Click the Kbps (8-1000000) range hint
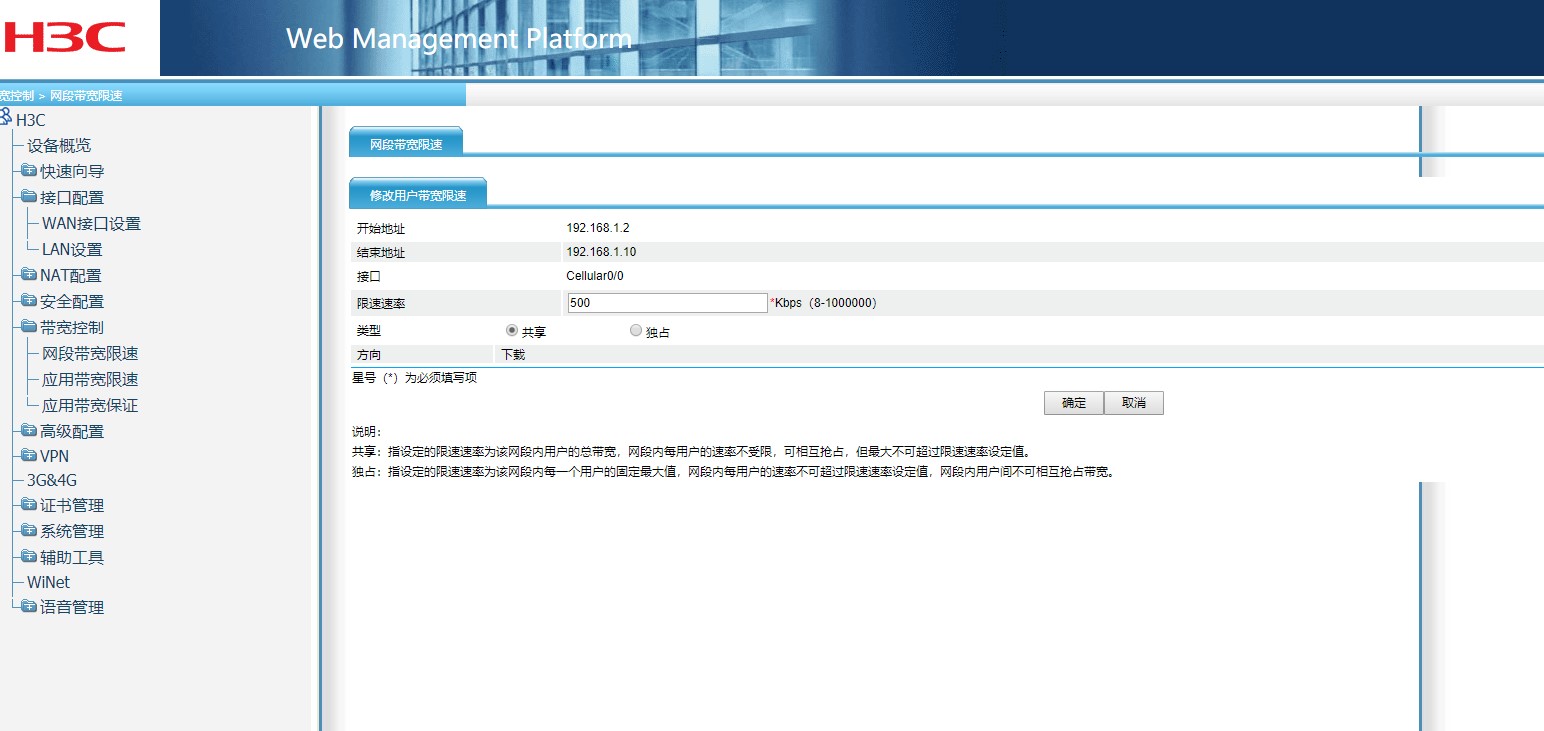The width and height of the screenshot is (1544, 731). click(x=826, y=303)
